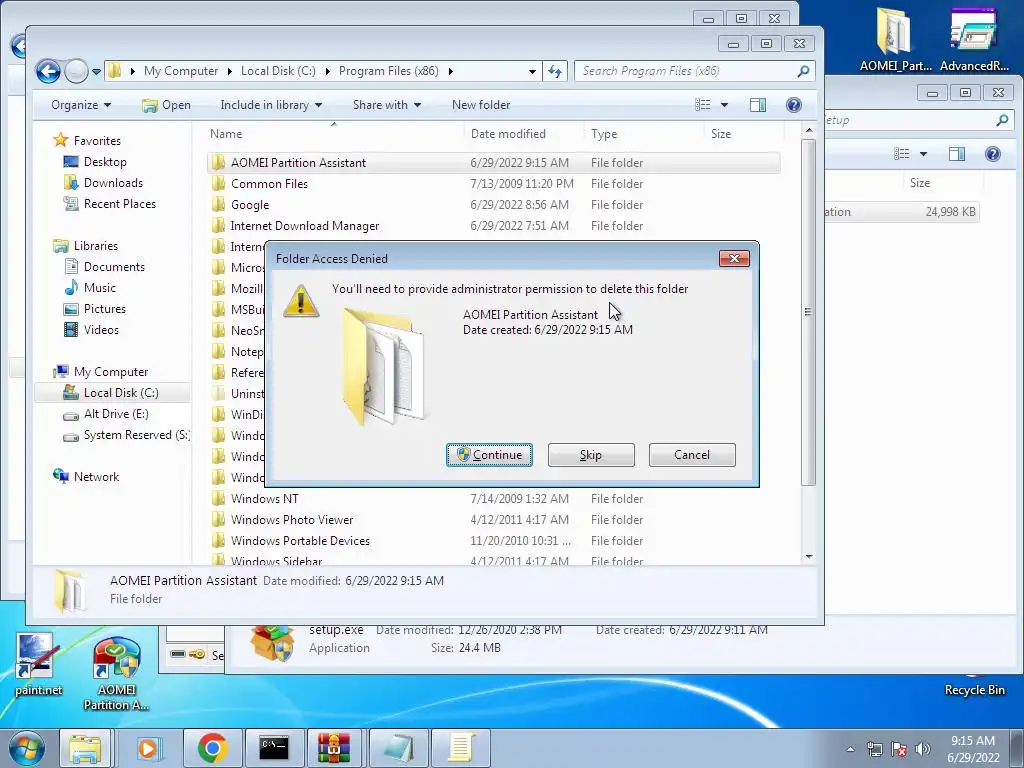Open Libraries in the navigation pane

point(95,246)
